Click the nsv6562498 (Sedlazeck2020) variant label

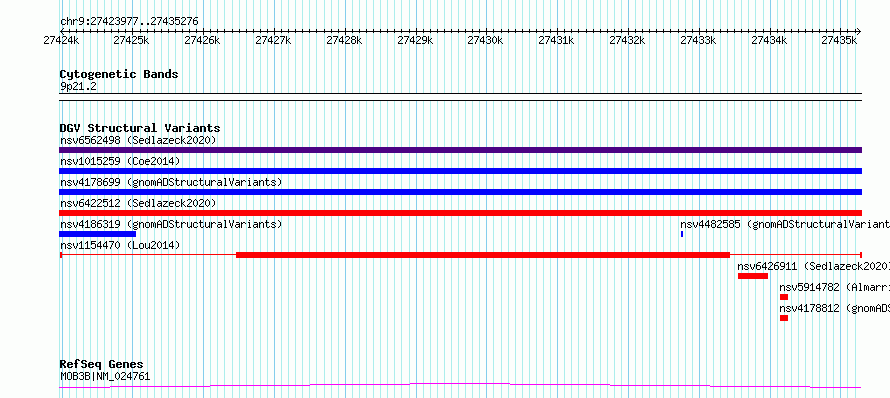138,140
